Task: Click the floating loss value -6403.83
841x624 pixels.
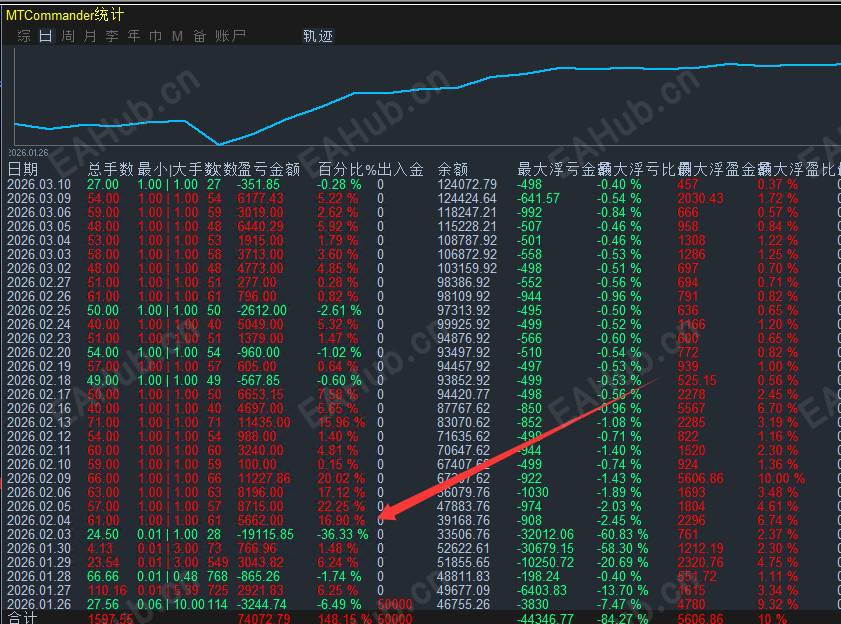Action: click(542, 590)
